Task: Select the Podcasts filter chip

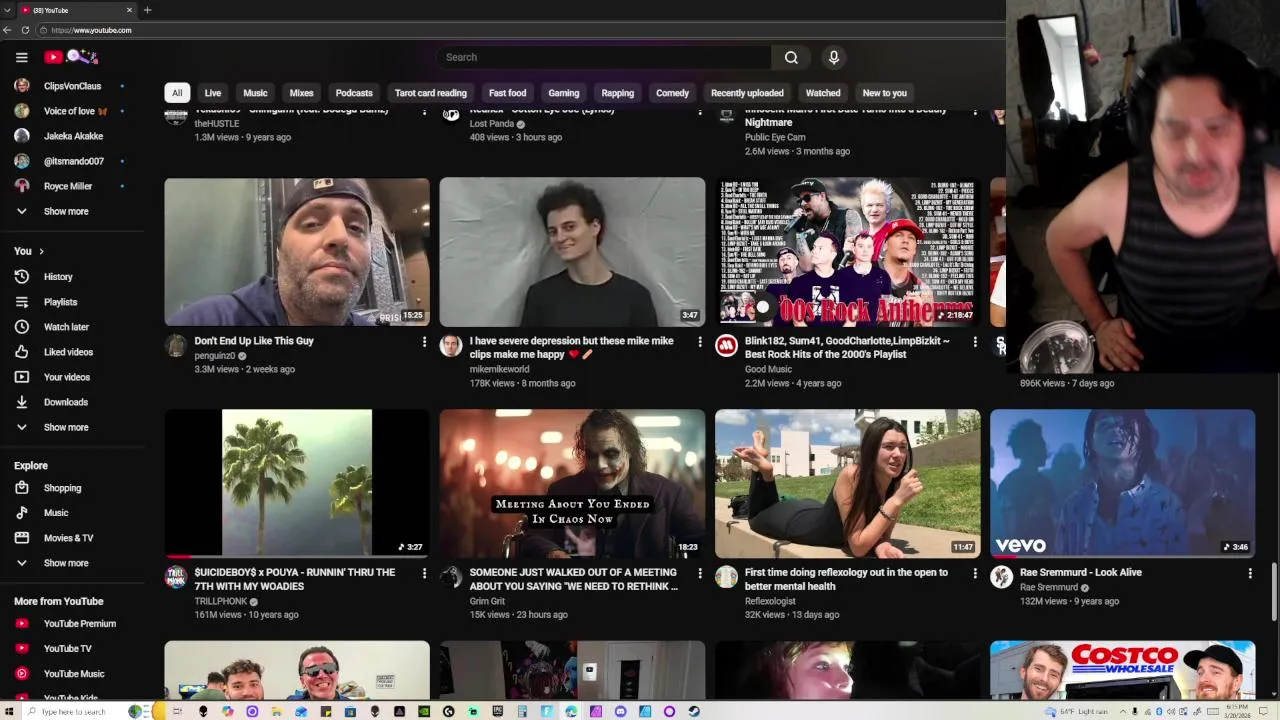Action: click(x=354, y=93)
